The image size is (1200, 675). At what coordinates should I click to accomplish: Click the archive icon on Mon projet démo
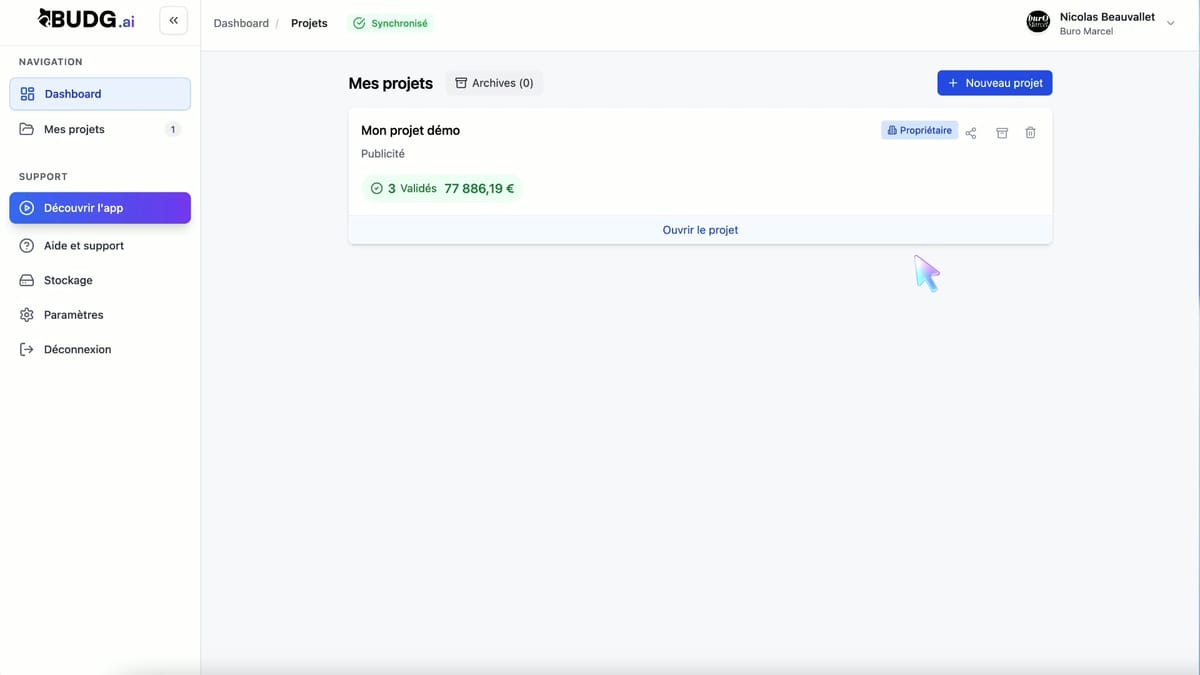click(1002, 133)
